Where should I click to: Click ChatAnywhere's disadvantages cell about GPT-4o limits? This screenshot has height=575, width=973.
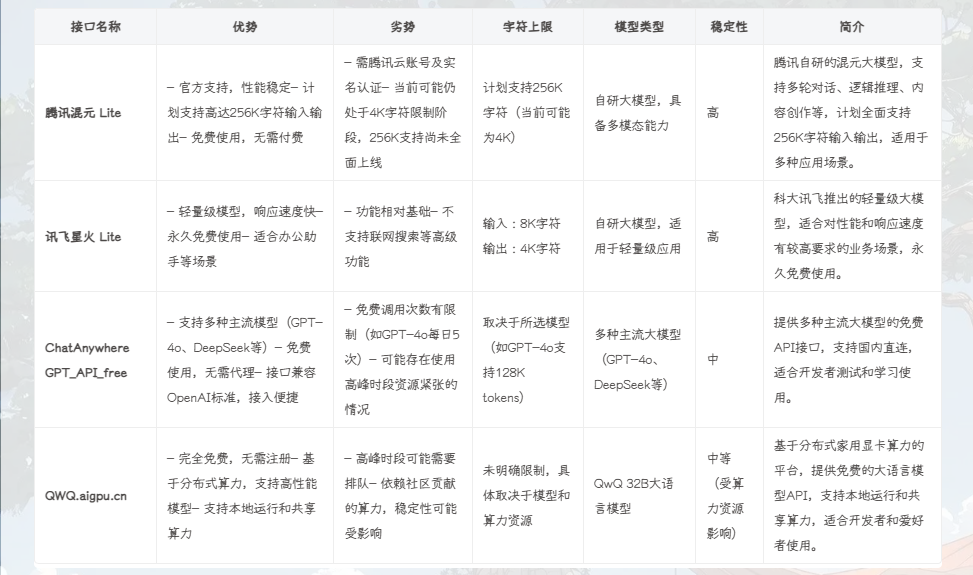click(401, 359)
